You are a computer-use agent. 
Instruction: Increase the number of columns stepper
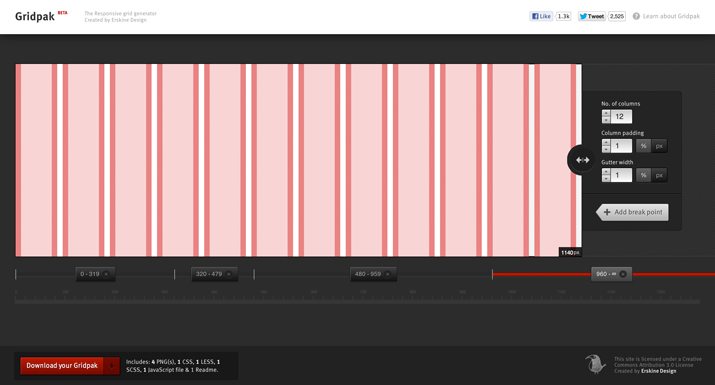[606, 113]
